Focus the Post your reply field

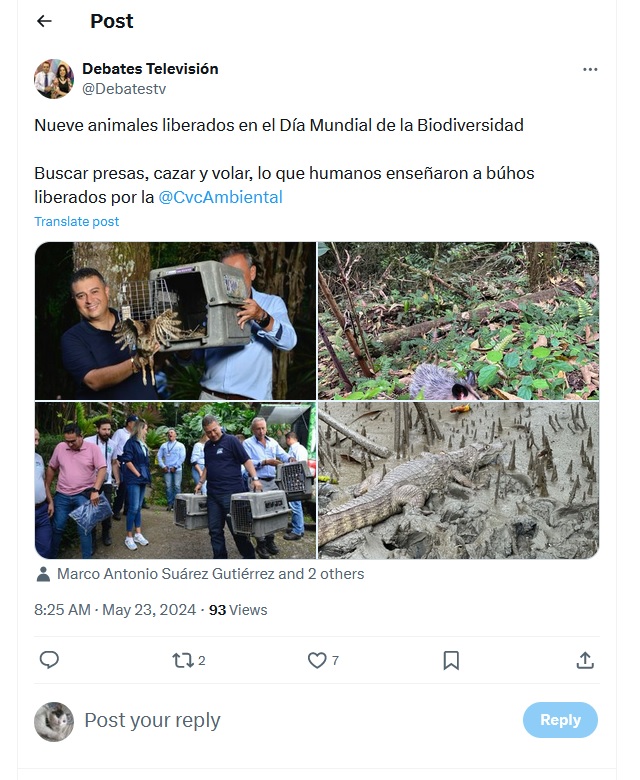(x=298, y=720)
